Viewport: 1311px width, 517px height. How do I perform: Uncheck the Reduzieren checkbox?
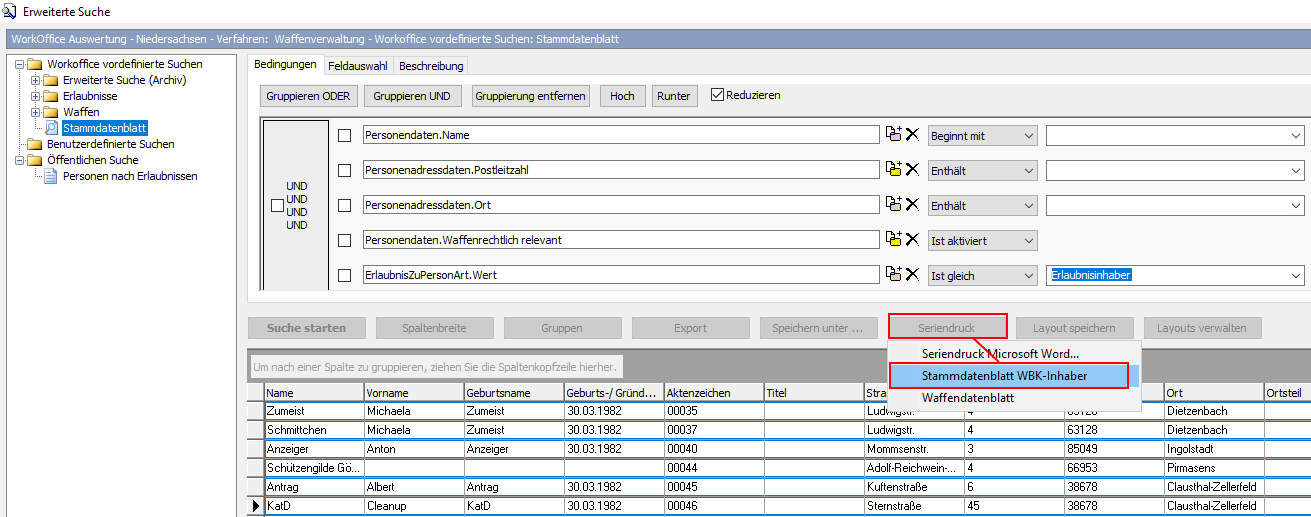[717, 95]
